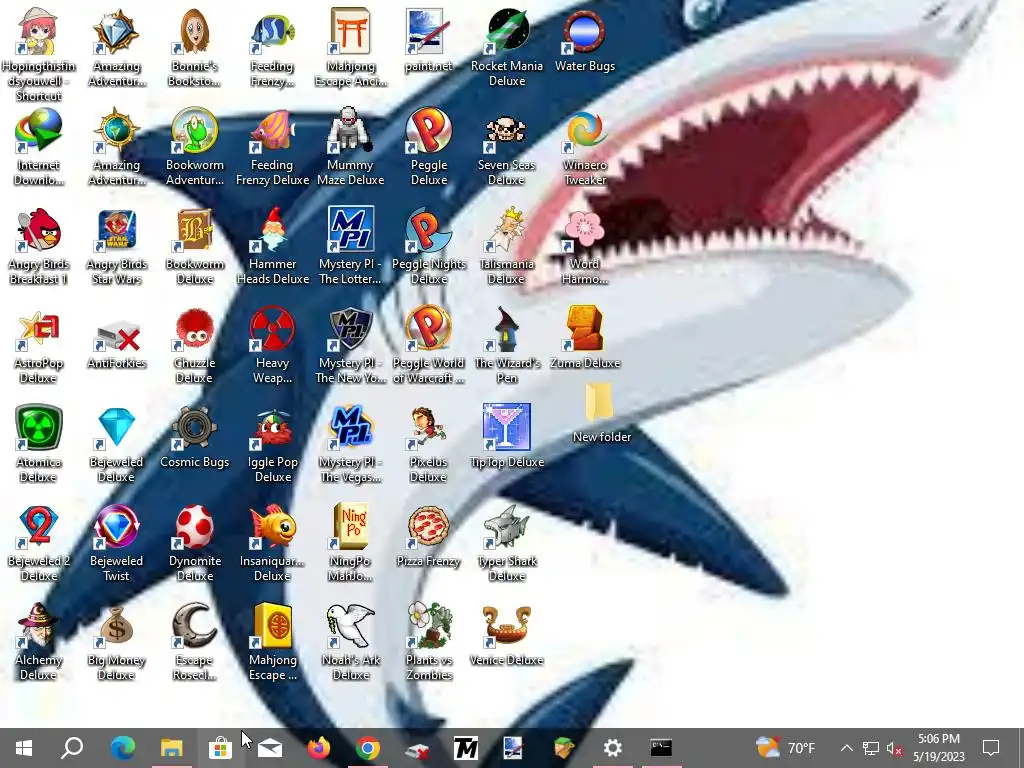This screenshot has height=768, width=1024.
Task: Open Tip Top Deluxe cocktail icon
Action: click(x=507, y=427)
